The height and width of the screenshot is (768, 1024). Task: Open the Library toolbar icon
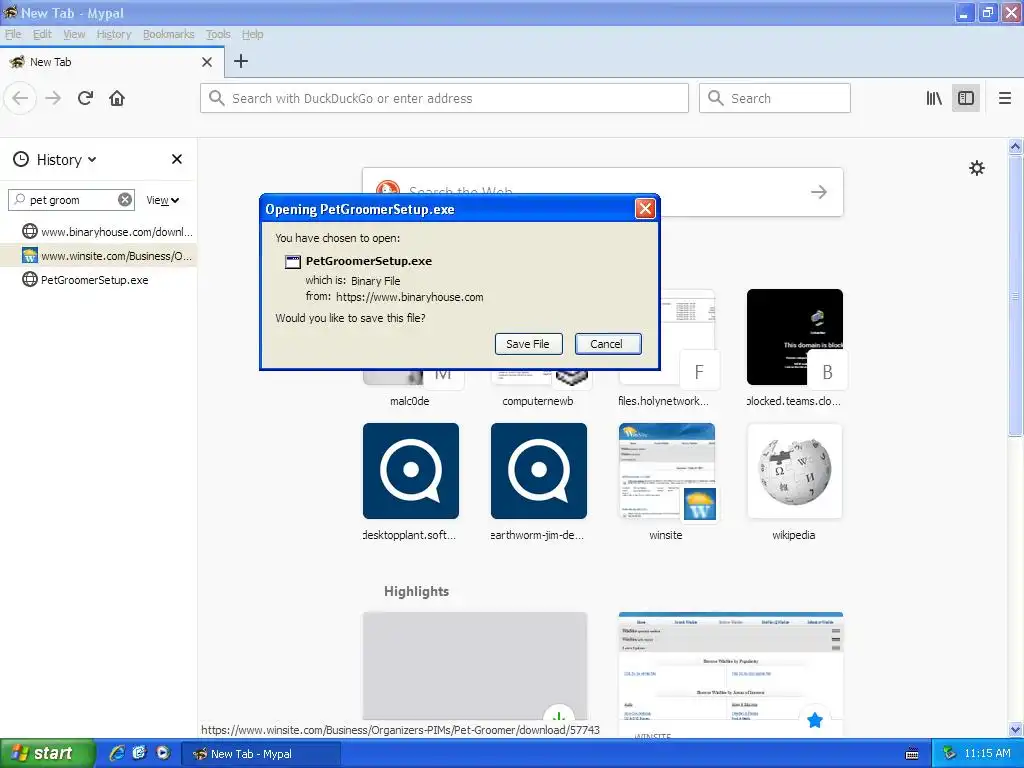pos(934,99)
